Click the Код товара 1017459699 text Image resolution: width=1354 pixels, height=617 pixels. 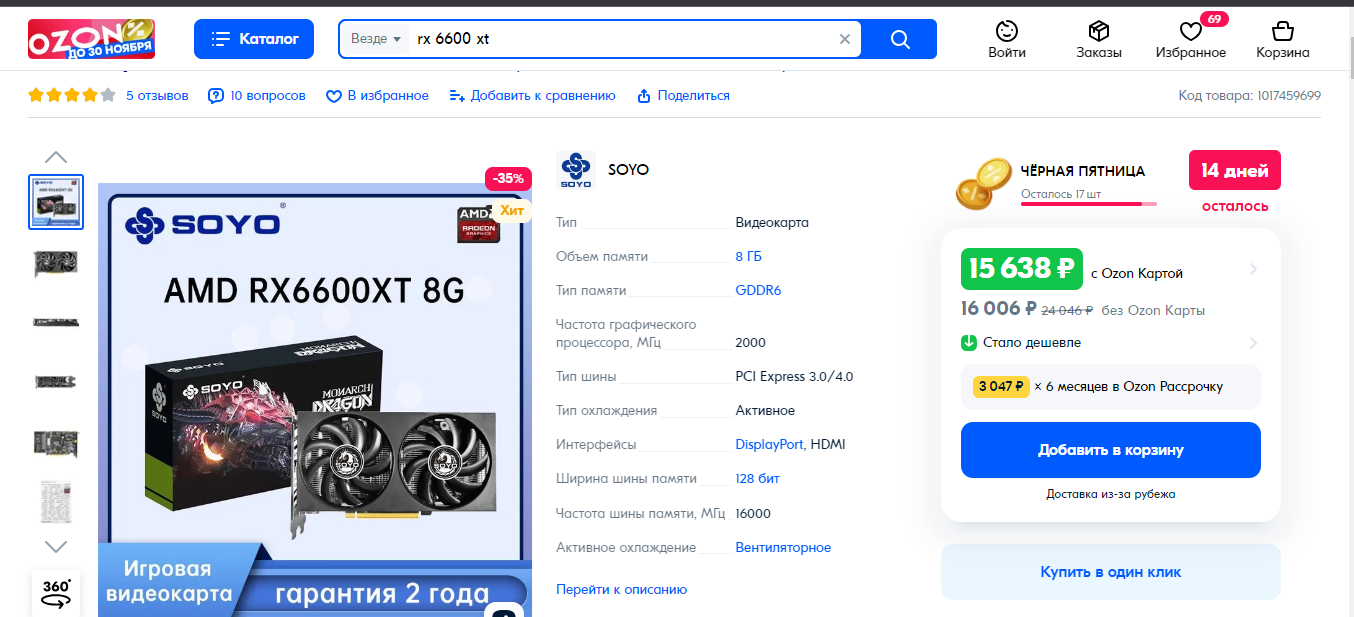click(1250, 96)
